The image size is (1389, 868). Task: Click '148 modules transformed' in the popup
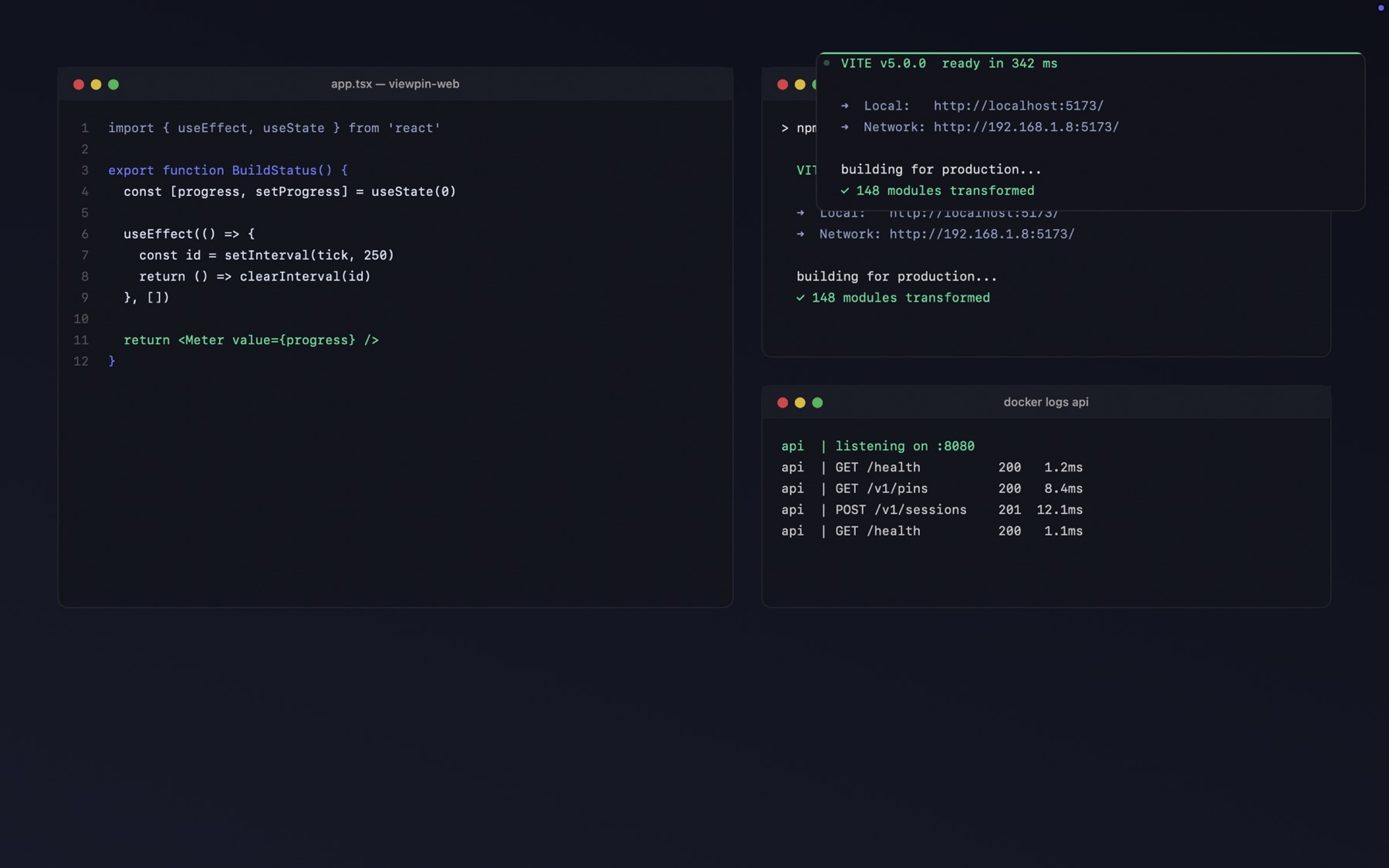(x=945, y=191)
